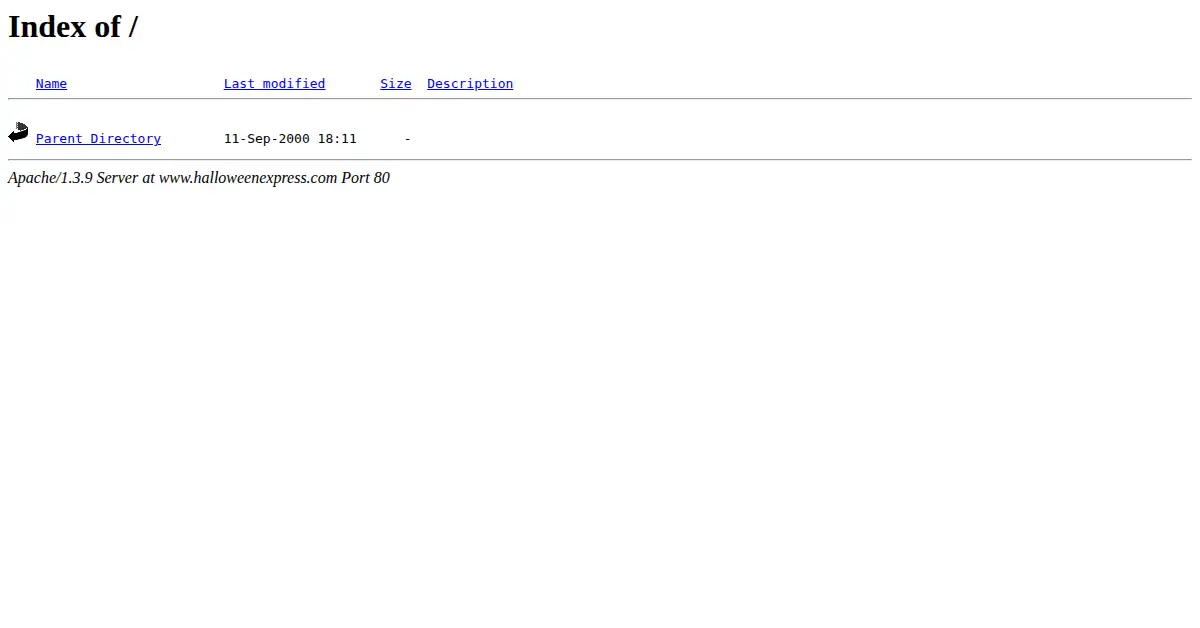Screen dimensions: 1200x628
Task: Open the Parent Directory link
Action: pos(98,139)
